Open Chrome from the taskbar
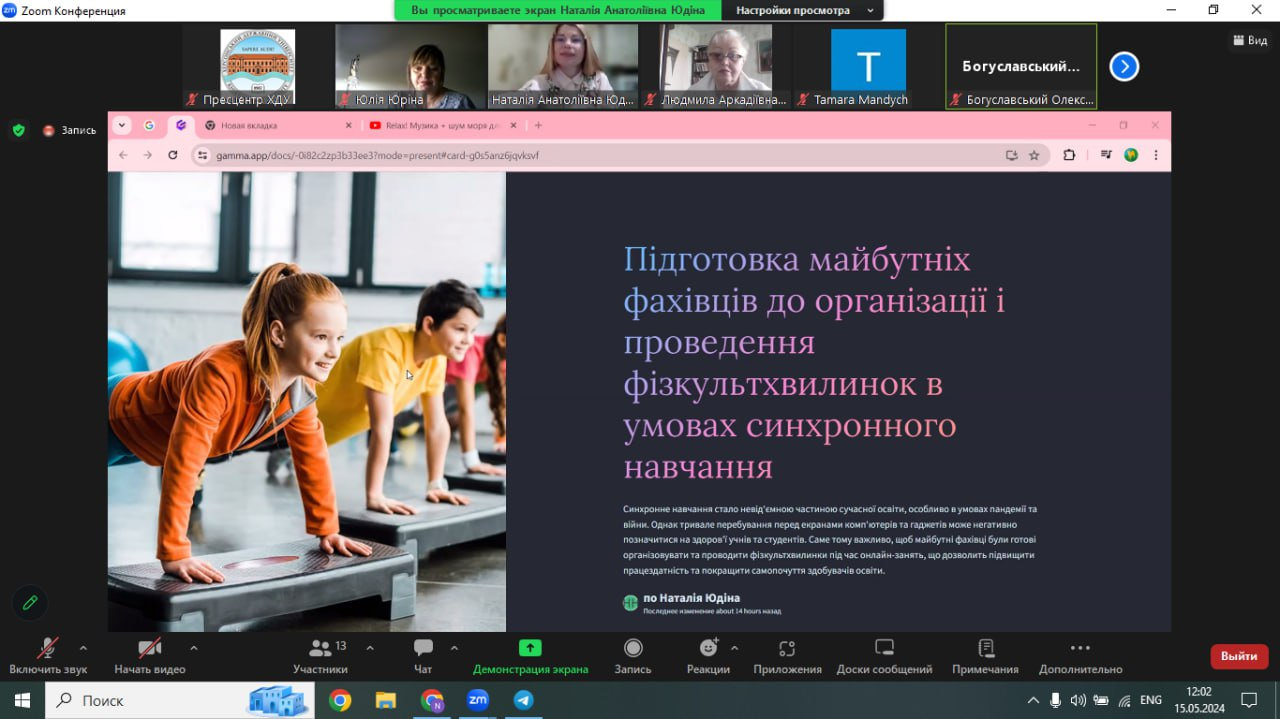 coord(340,700)
